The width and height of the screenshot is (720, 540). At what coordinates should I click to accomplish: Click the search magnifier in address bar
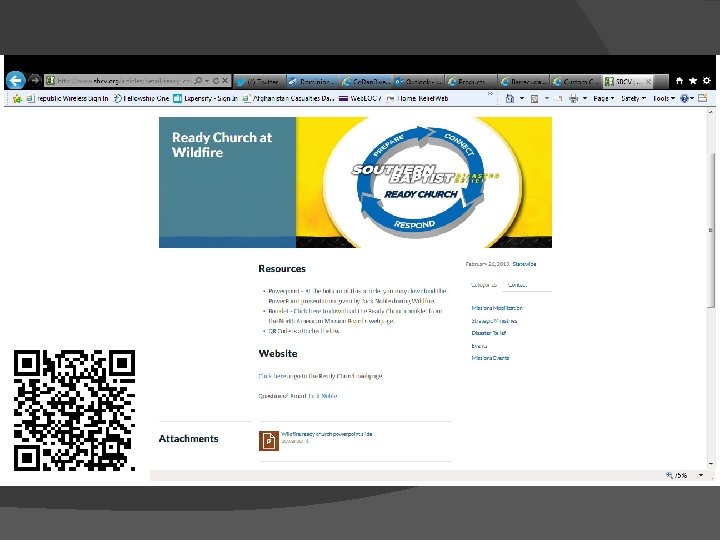click(198, 80)
